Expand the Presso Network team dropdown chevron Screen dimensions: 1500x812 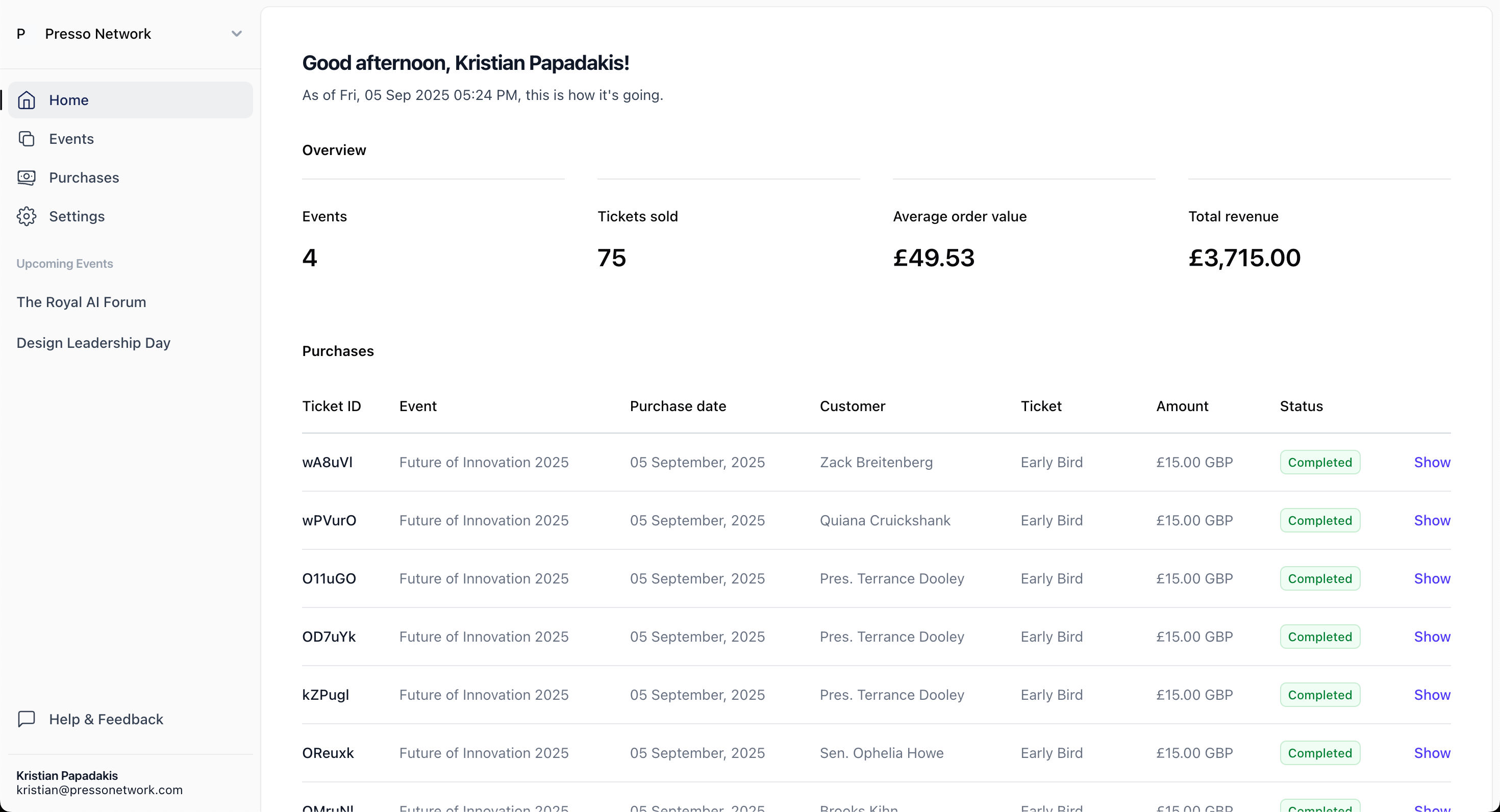tap(236, 34)
